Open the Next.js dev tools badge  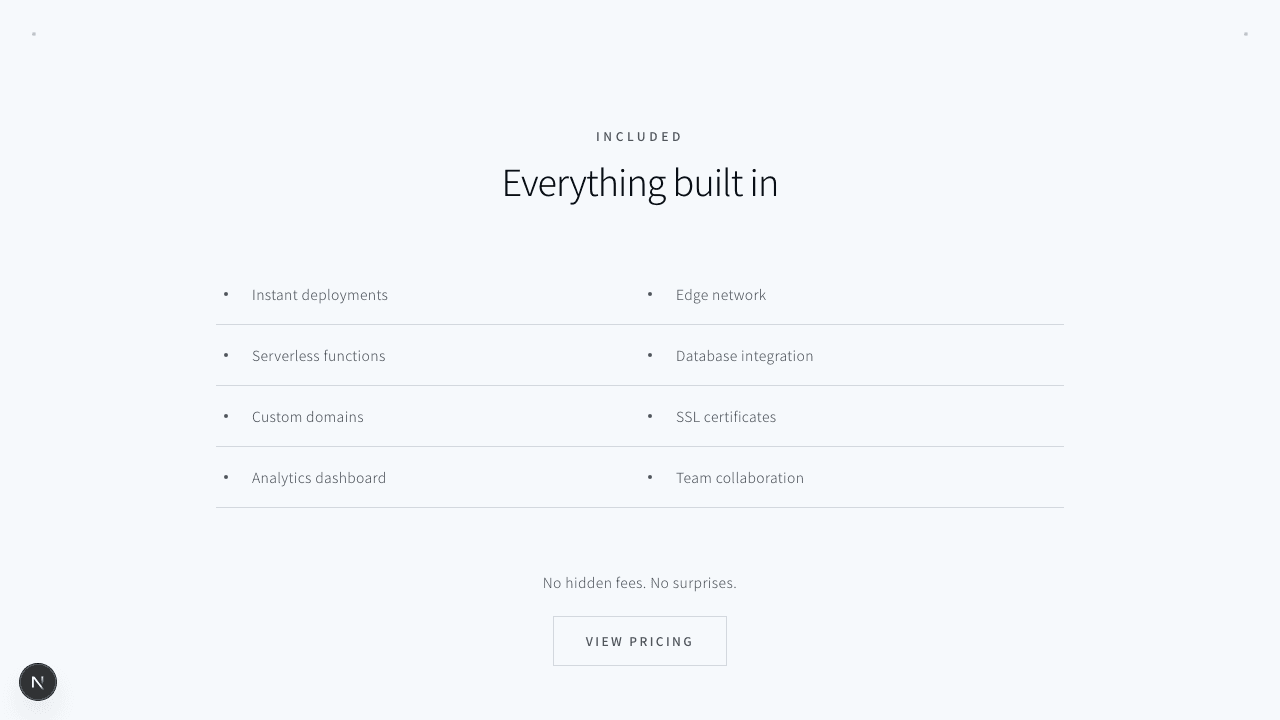(38, 682)
